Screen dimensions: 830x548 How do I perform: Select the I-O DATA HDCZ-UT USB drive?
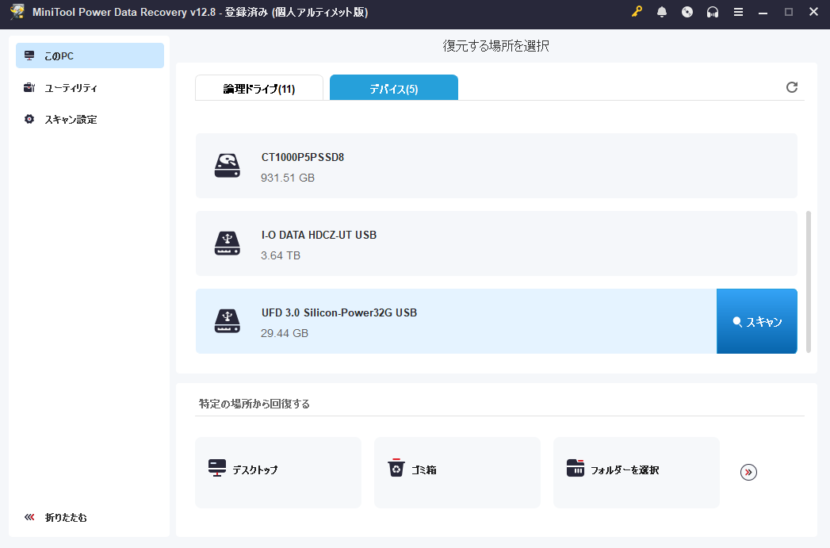pos(496,244)
